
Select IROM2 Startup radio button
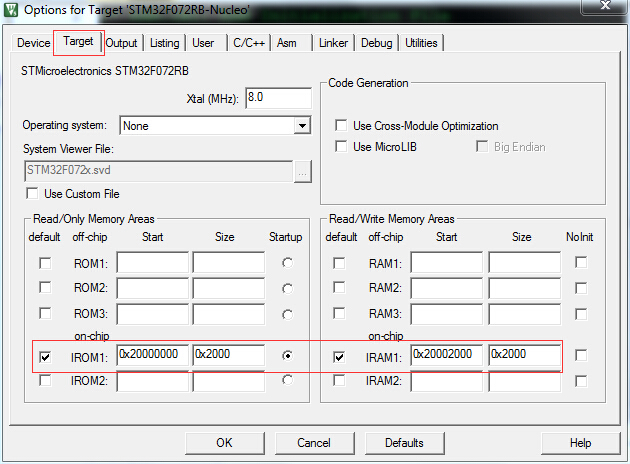tap(287, 380)
